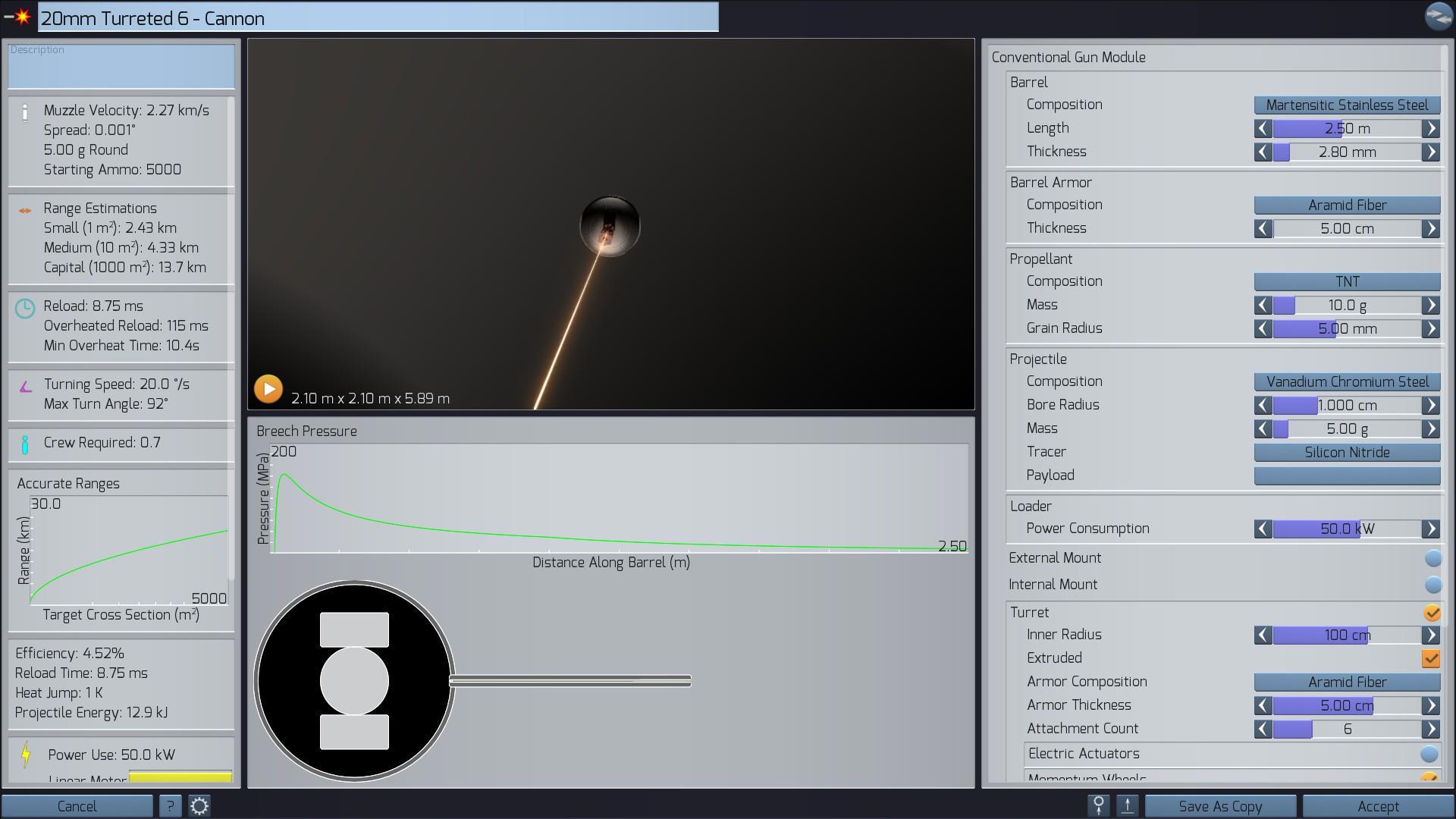Click the settings gear icon at the bottom
This screenshot has width=1456, height=819.
199,806
